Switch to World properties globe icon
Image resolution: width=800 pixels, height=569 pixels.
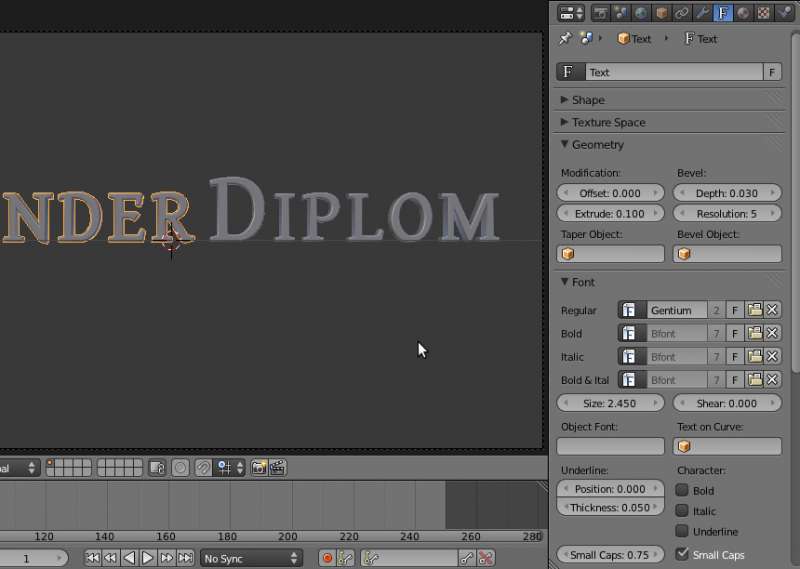tap(641, 13)
